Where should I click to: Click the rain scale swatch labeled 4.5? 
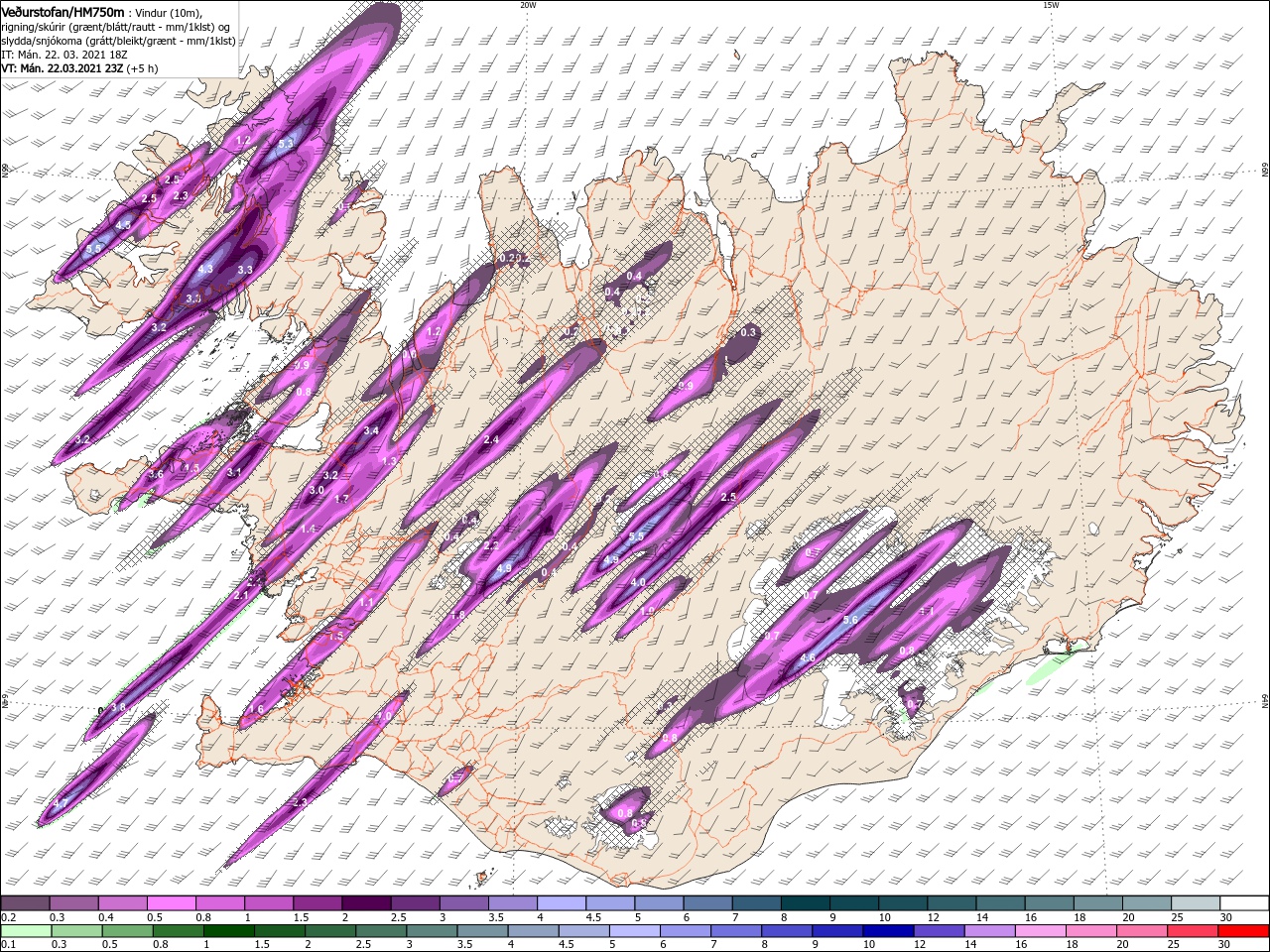tap(582, 931)
